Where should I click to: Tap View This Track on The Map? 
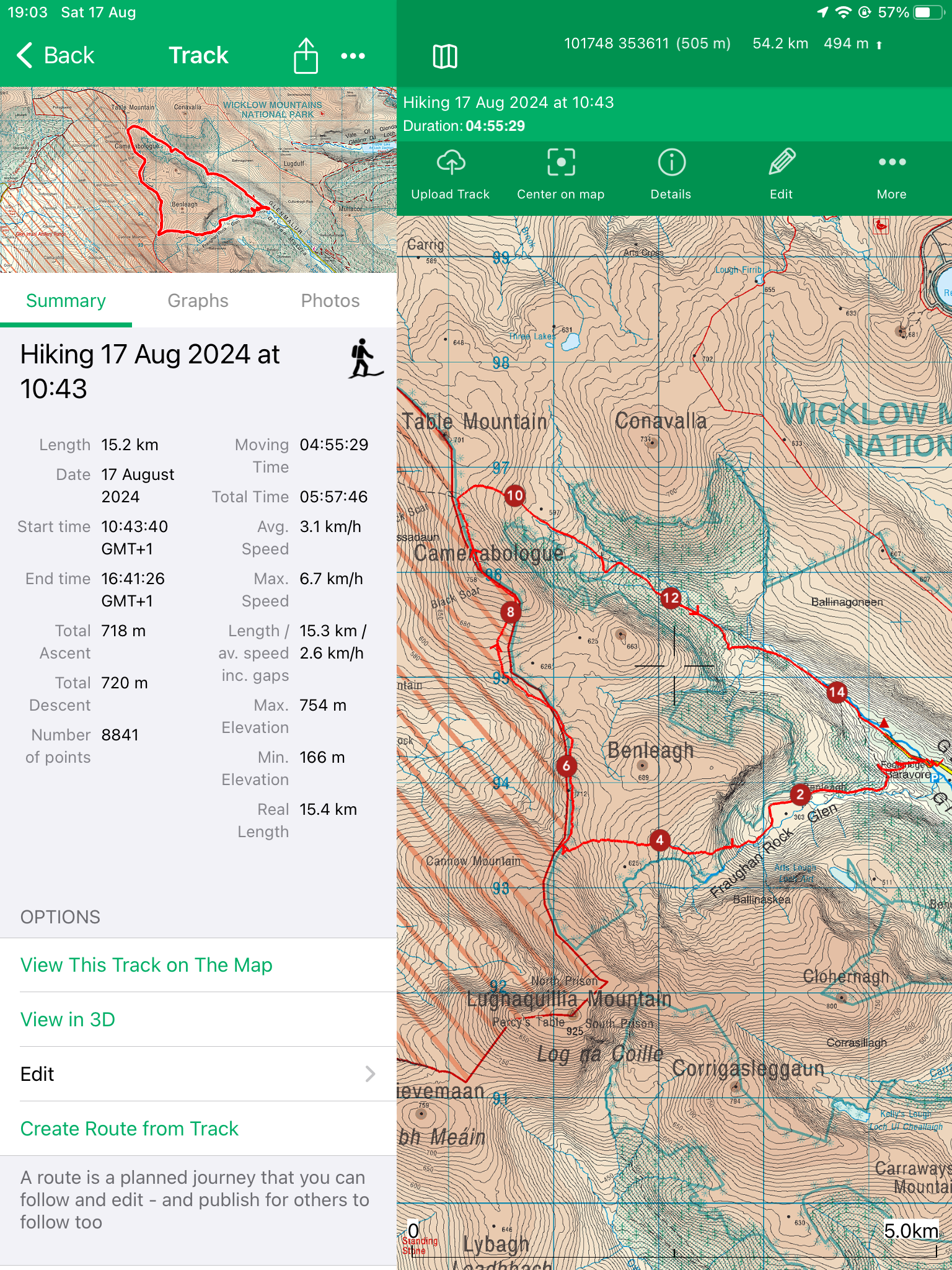point(146,965)
